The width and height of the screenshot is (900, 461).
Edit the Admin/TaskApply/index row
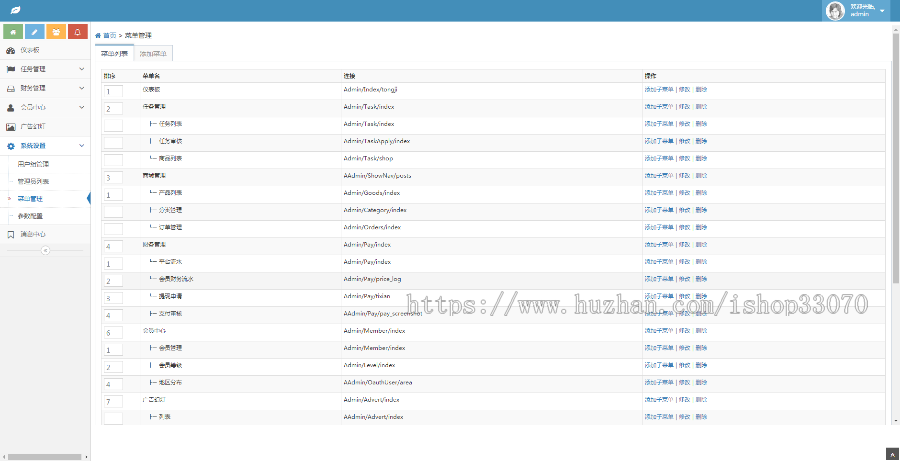pyautogui.click(x=684, y=141)
